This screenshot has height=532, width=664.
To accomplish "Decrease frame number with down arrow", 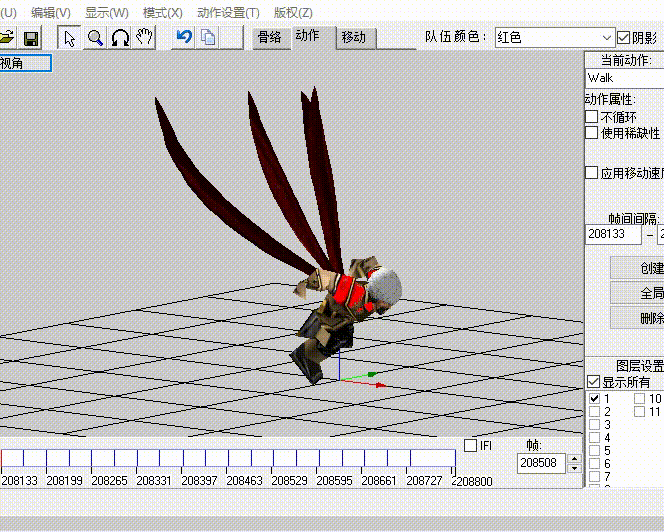I will pyautogui.click(x=574, y=468).
